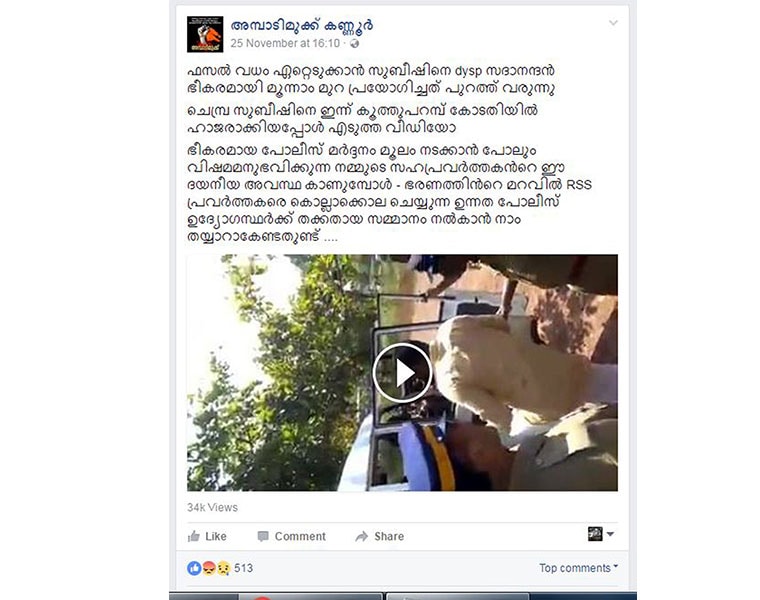Click the blue Like reaction icon
Viewport: 760px width, 600px height.
[194, 568]
